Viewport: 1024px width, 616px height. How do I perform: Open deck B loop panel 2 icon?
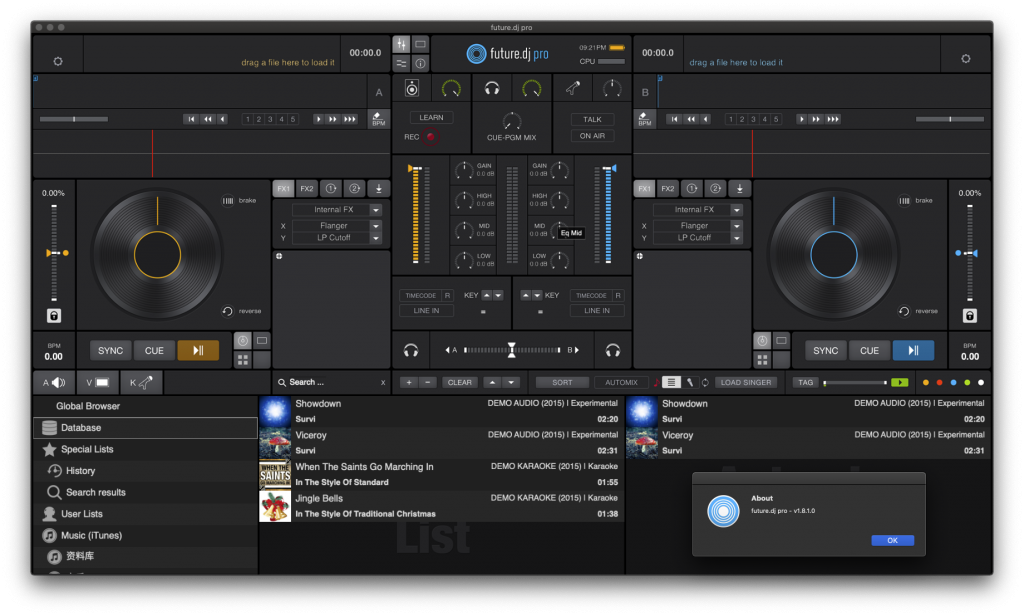(x=715, y=188)
